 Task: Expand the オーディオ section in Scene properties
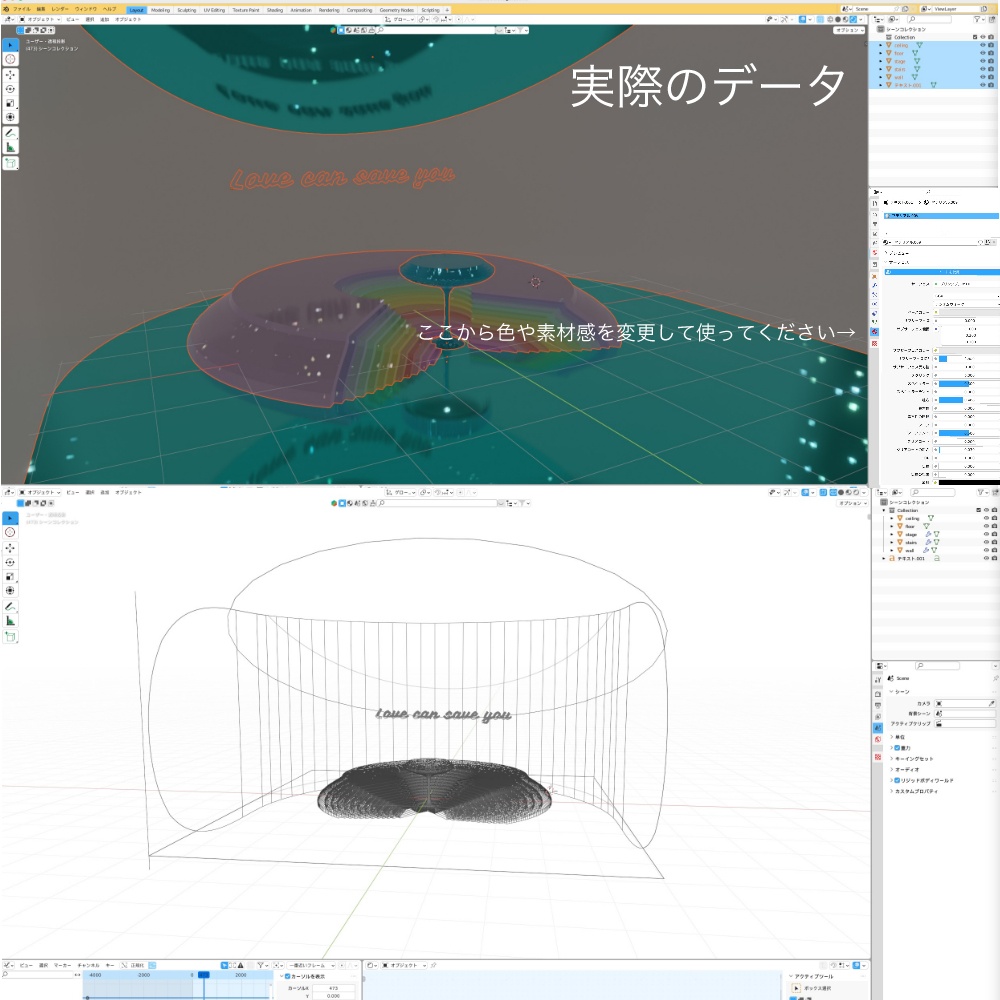pyautogui.click(x=891, y=769)
